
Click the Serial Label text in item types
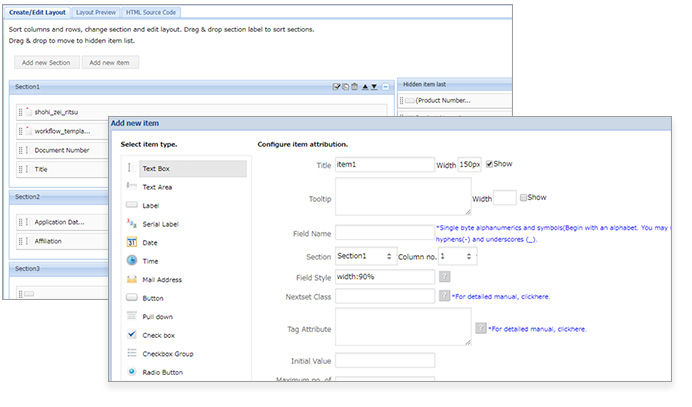(161, 224)
